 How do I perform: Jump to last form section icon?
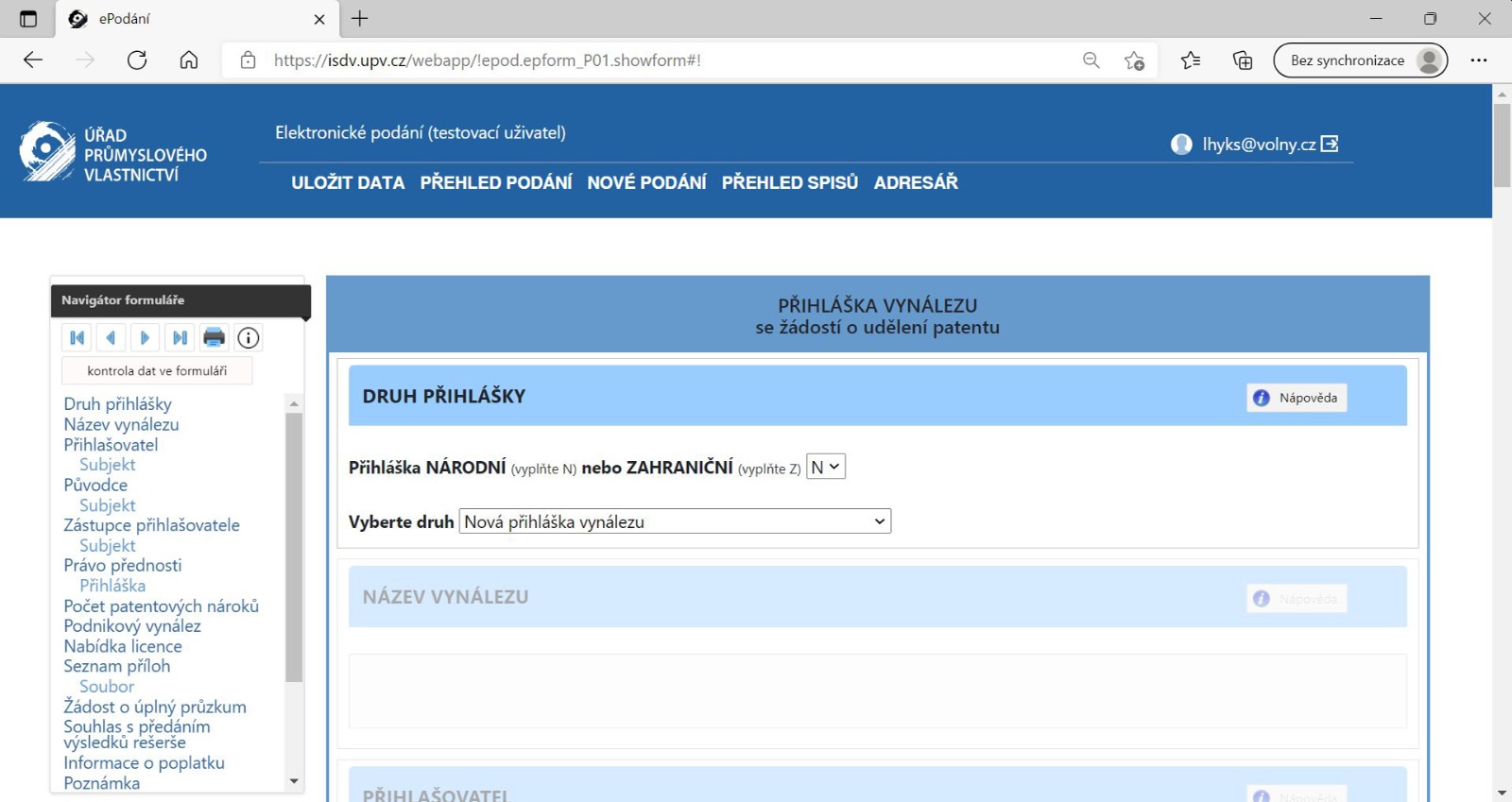[x=179, y=338]
